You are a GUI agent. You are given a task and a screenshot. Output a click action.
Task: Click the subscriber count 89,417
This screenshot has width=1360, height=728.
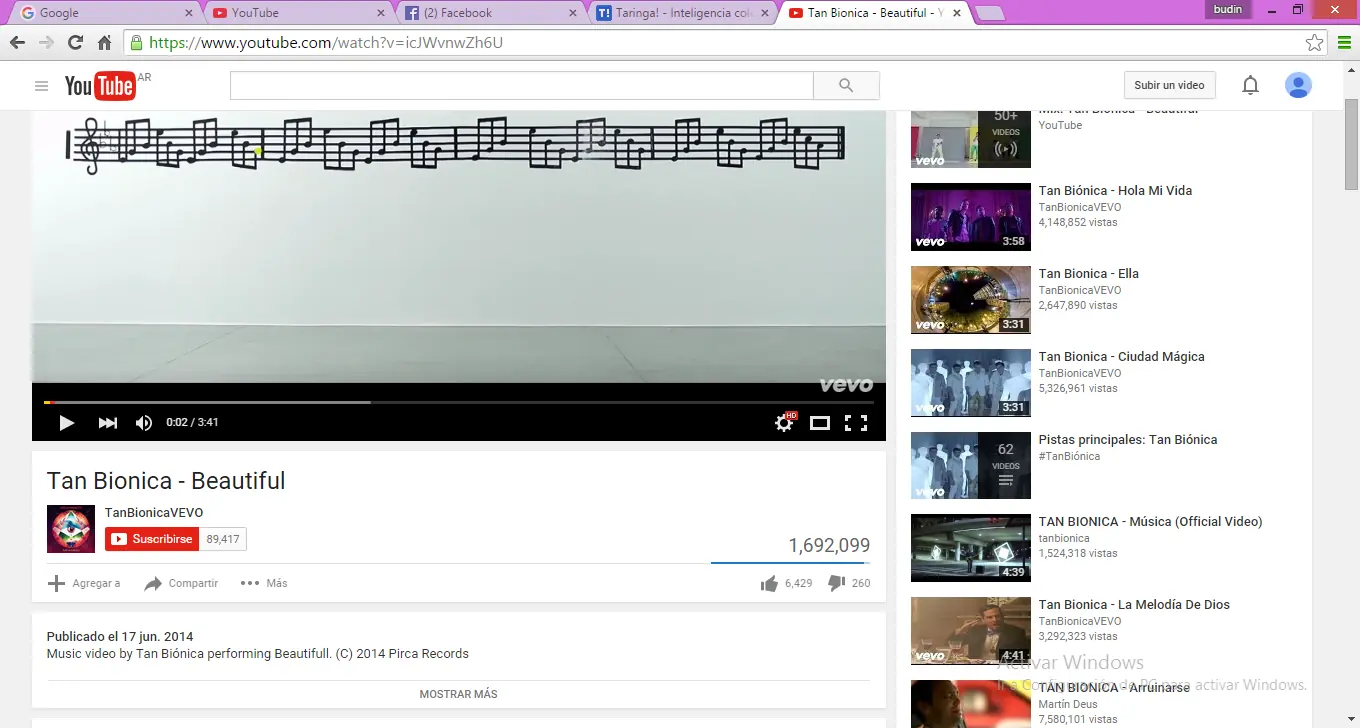click(x=223, y=539)
